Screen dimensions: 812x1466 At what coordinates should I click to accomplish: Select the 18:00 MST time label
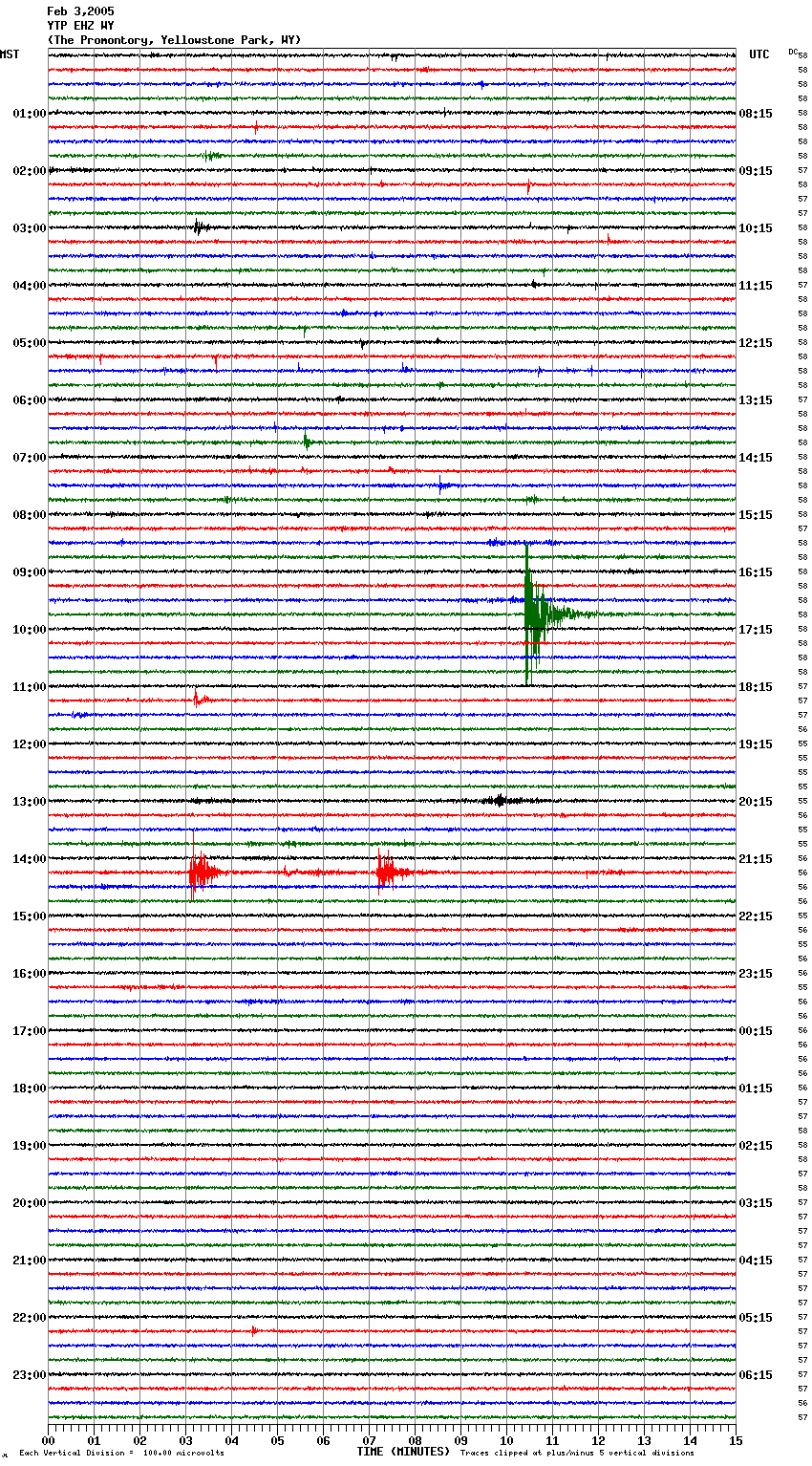point(30,1089)
